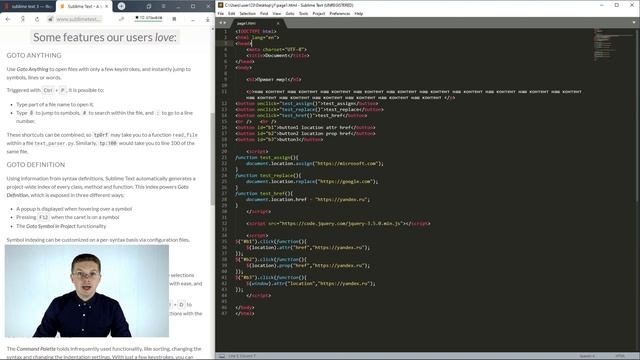Viewport: 640px width, 360px height.
Task: Click line number 1 in the gutter
Action: pos(226,31)
